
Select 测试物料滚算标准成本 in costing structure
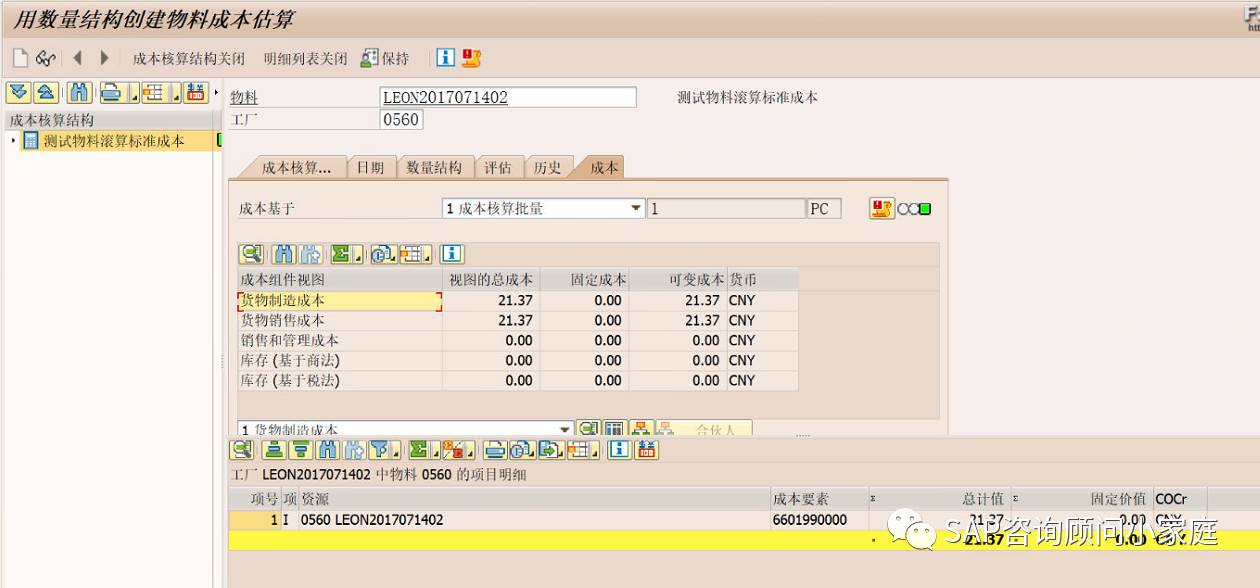[x=113, y=141]
